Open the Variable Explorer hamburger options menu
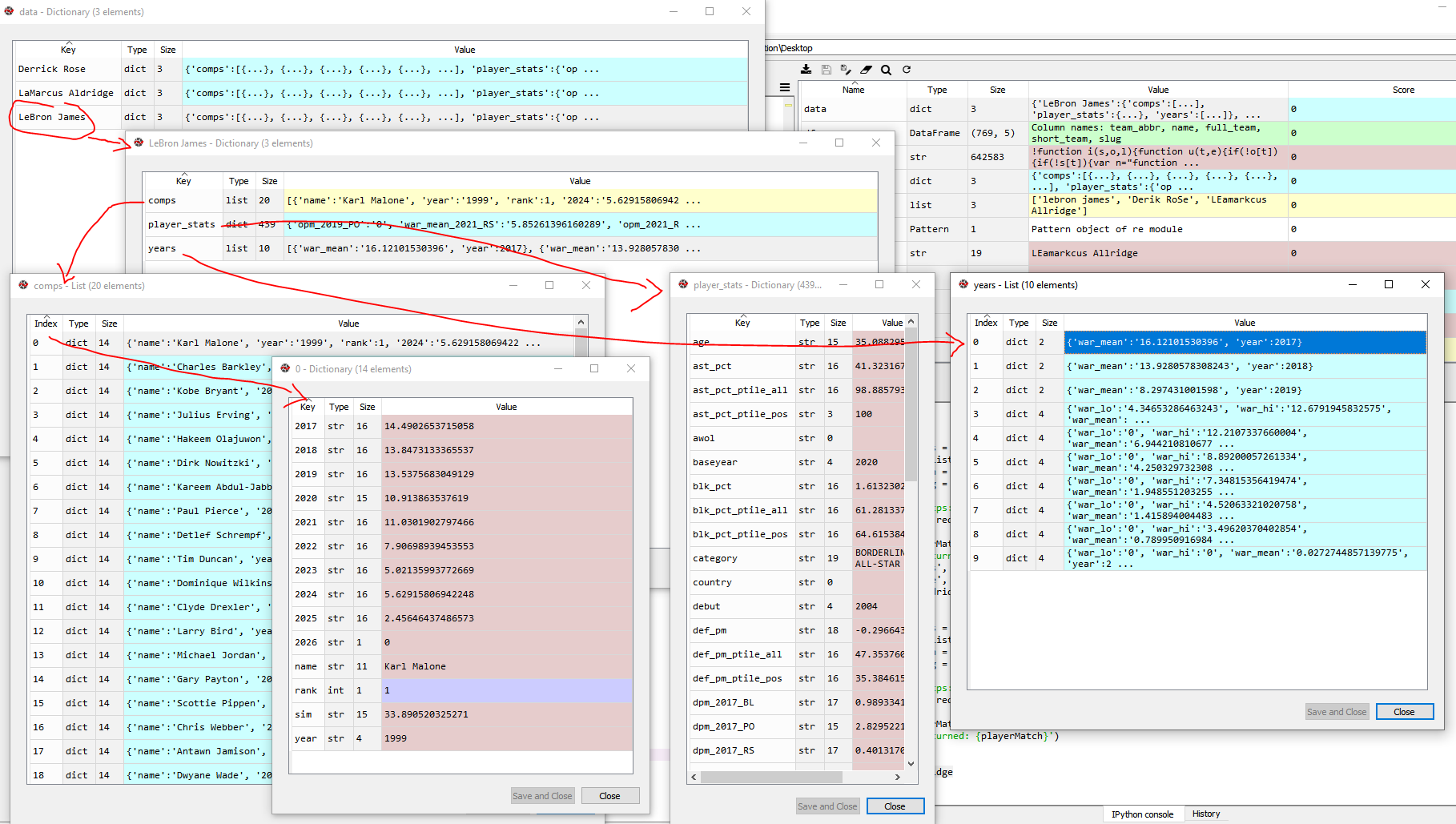Viewport: 1456px width, 824px height. [x=785, y=88]
